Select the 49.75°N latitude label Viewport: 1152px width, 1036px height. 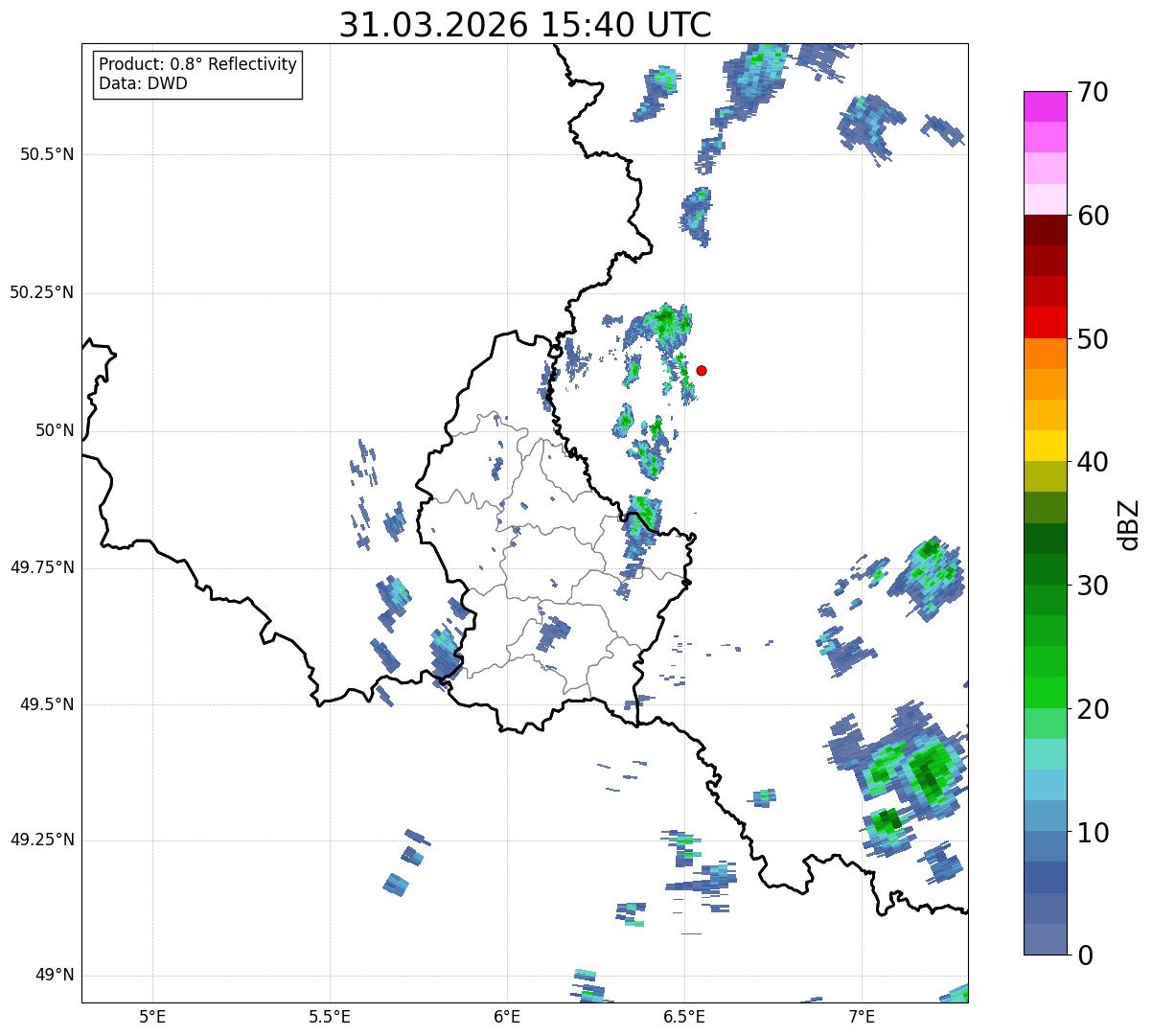click(x=42, y=567)
